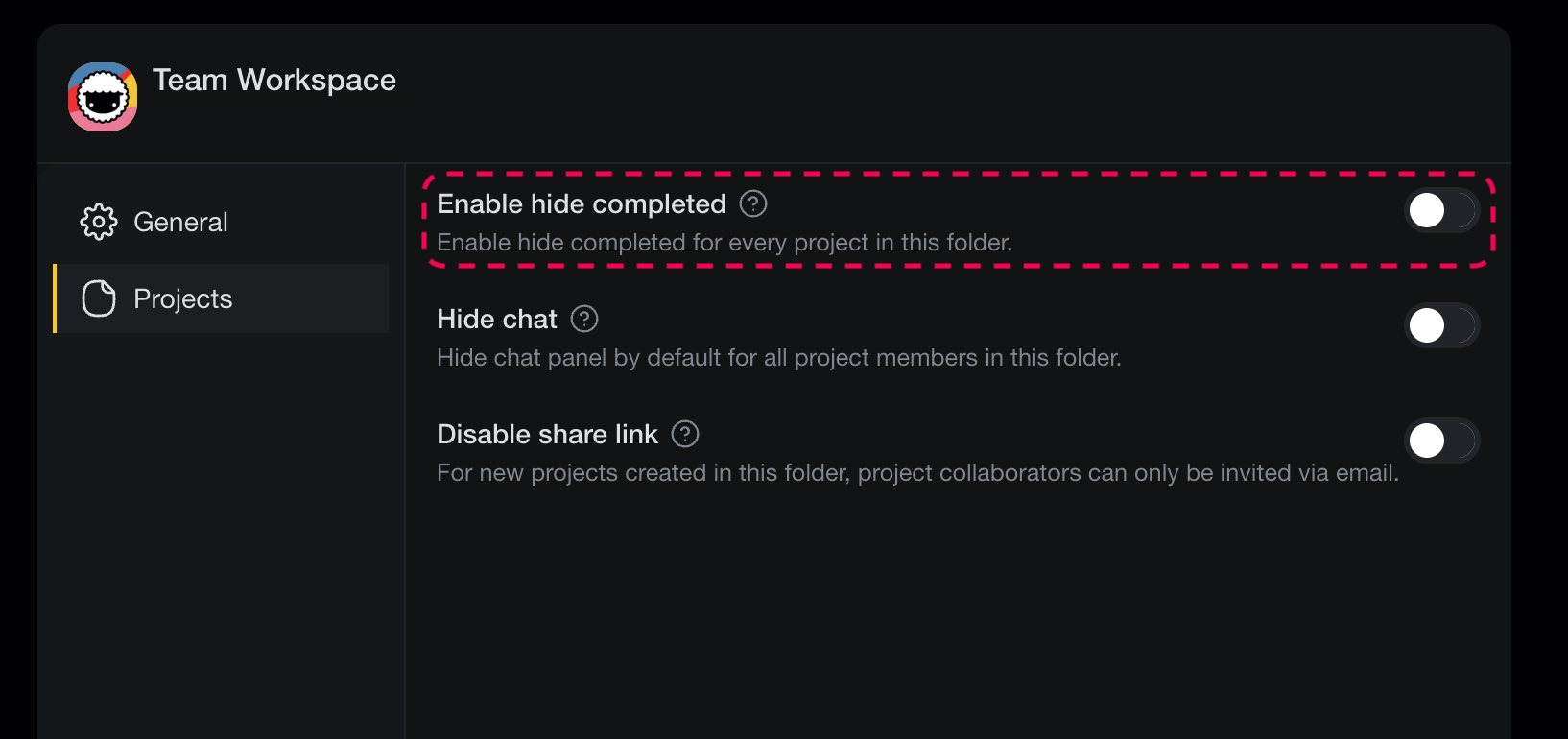1568x739 pixels.
Task: Click the hide chat description text
Action: (x=777, y=357)
